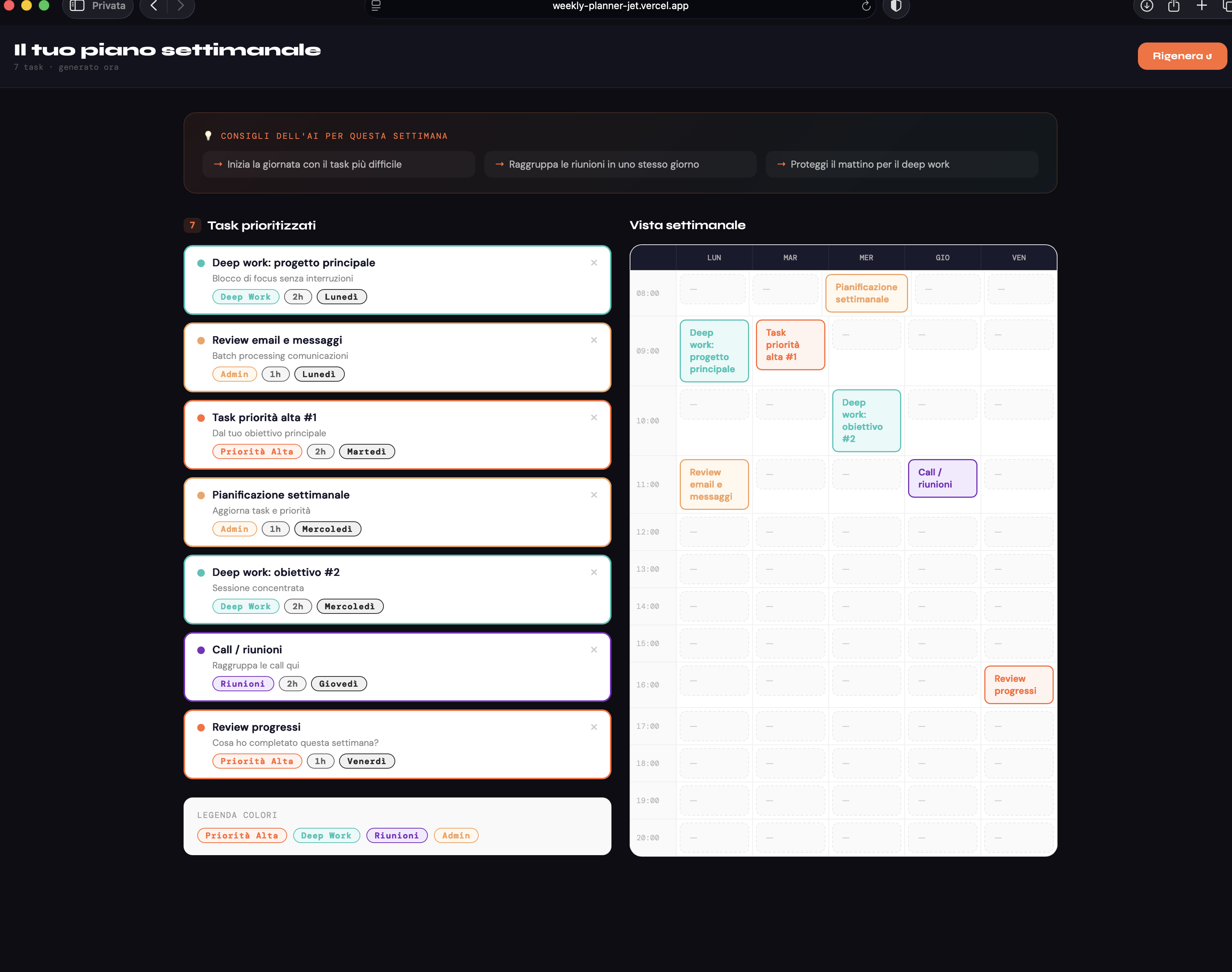Click the Vista settimanale heading

pyautogui.click(x=687, y=225)
